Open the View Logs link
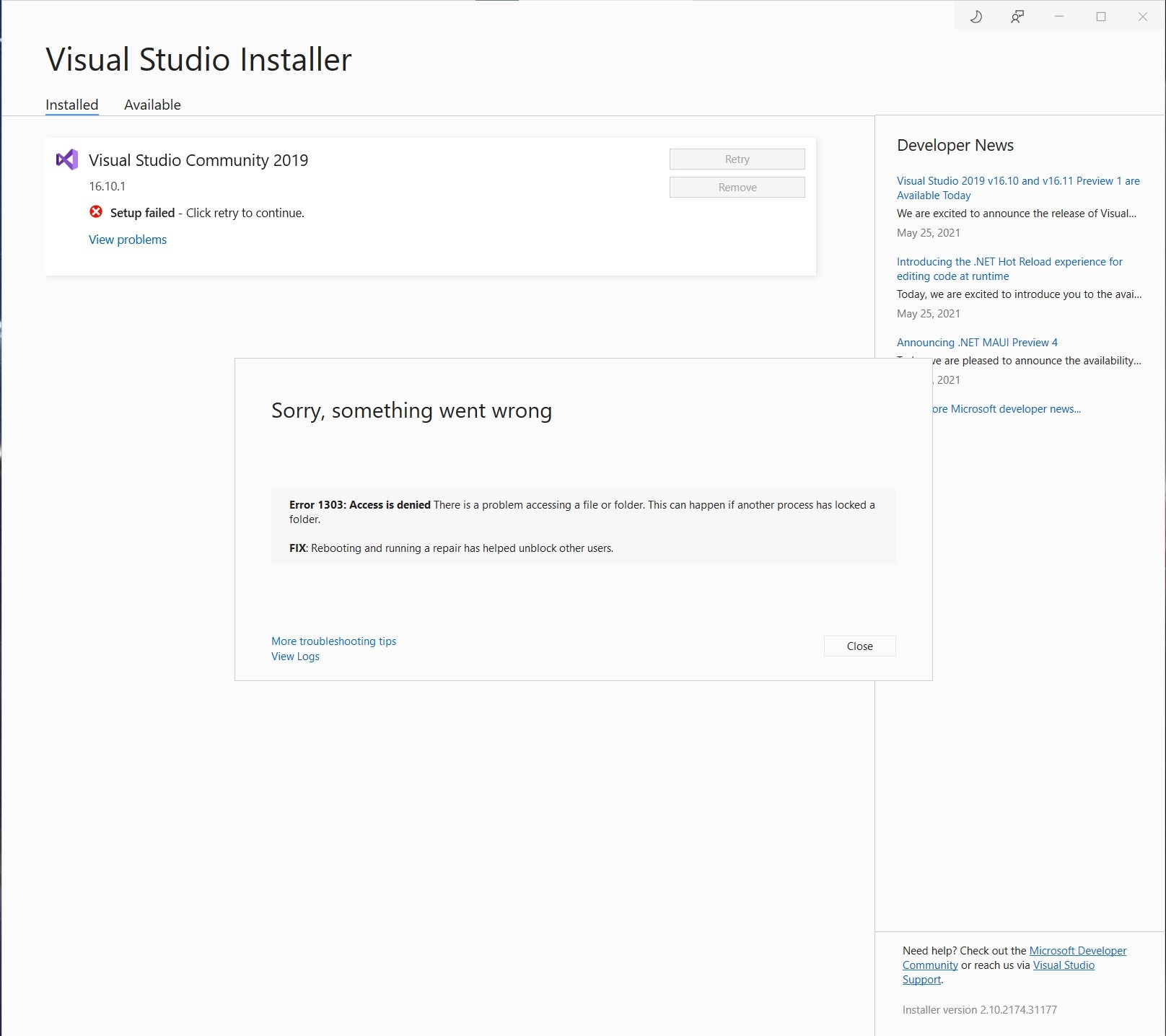 pyautogui.click(x=295, y=657)
